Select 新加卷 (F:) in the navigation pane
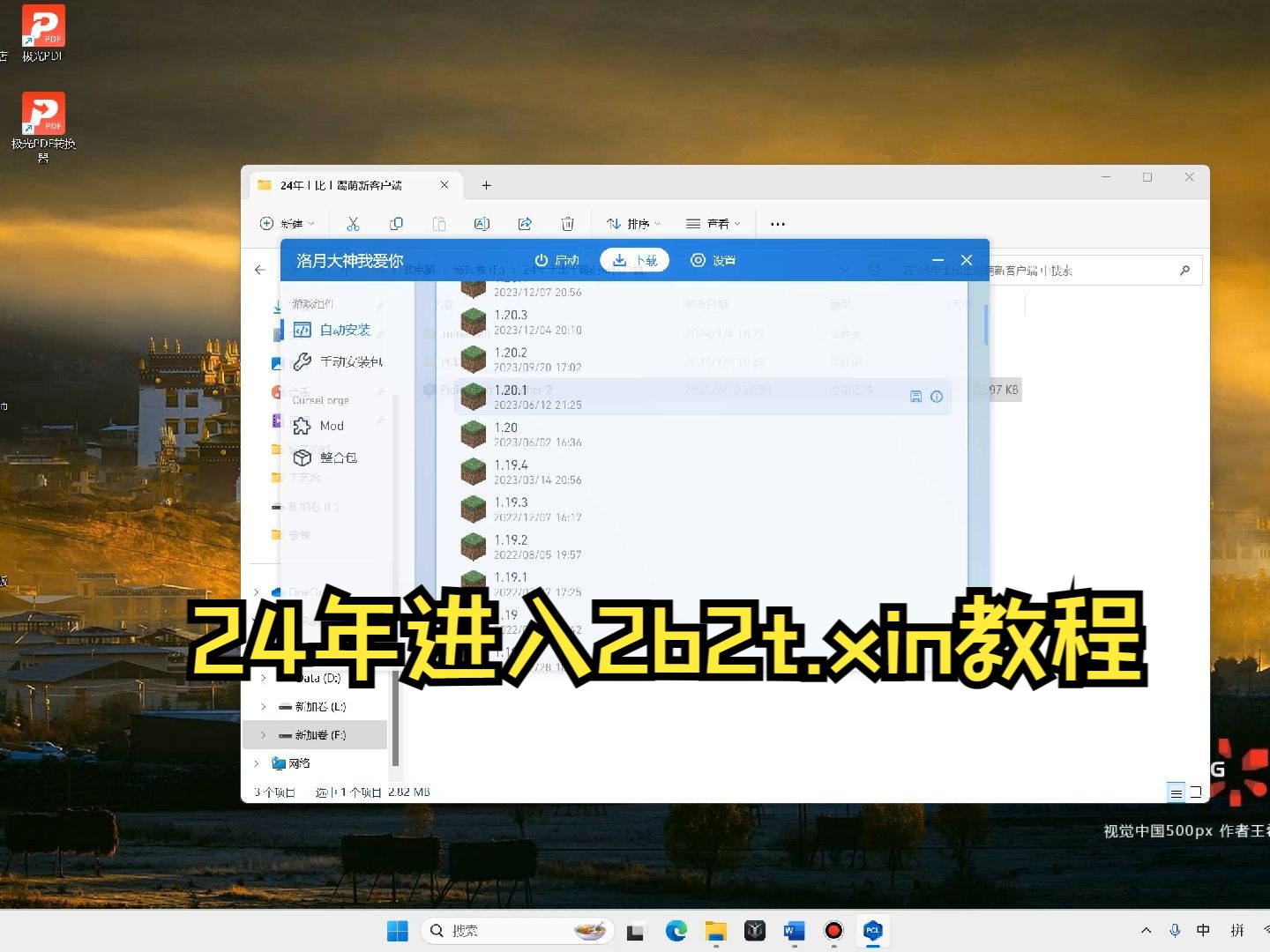1270x952 pixels. click(x=315, y=735)
